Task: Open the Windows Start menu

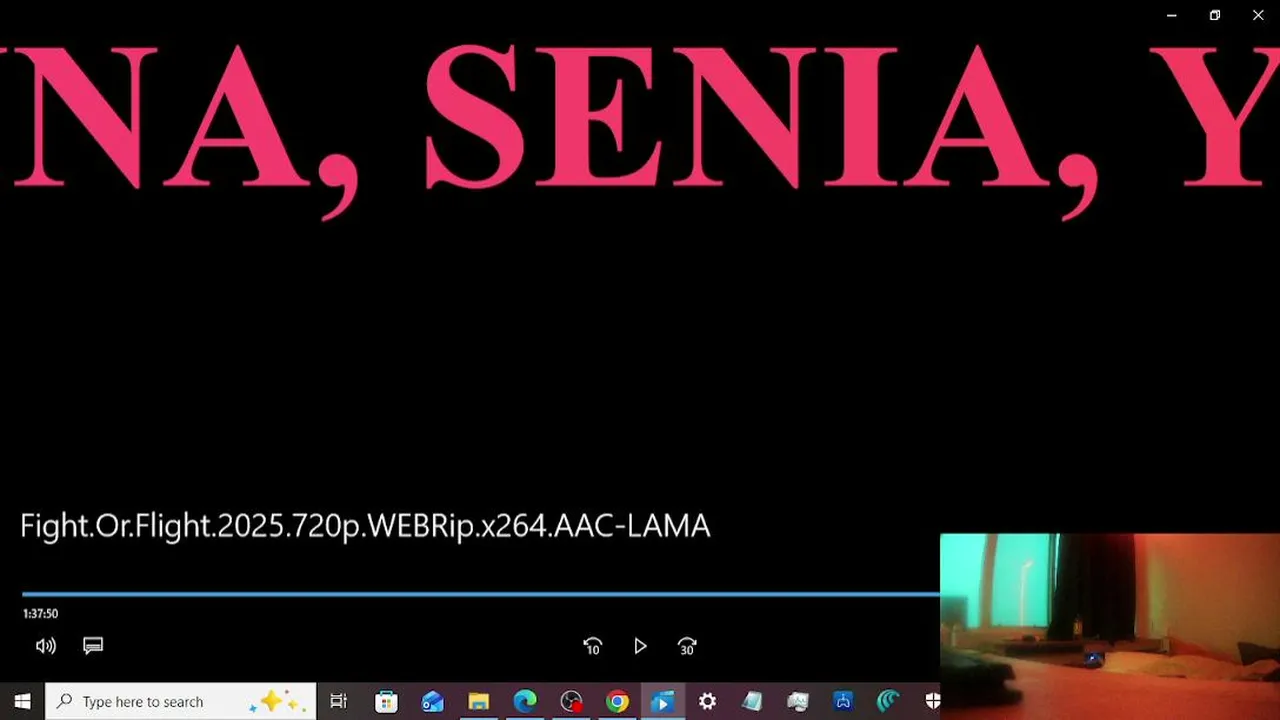Action: click(x=22, y=702)
